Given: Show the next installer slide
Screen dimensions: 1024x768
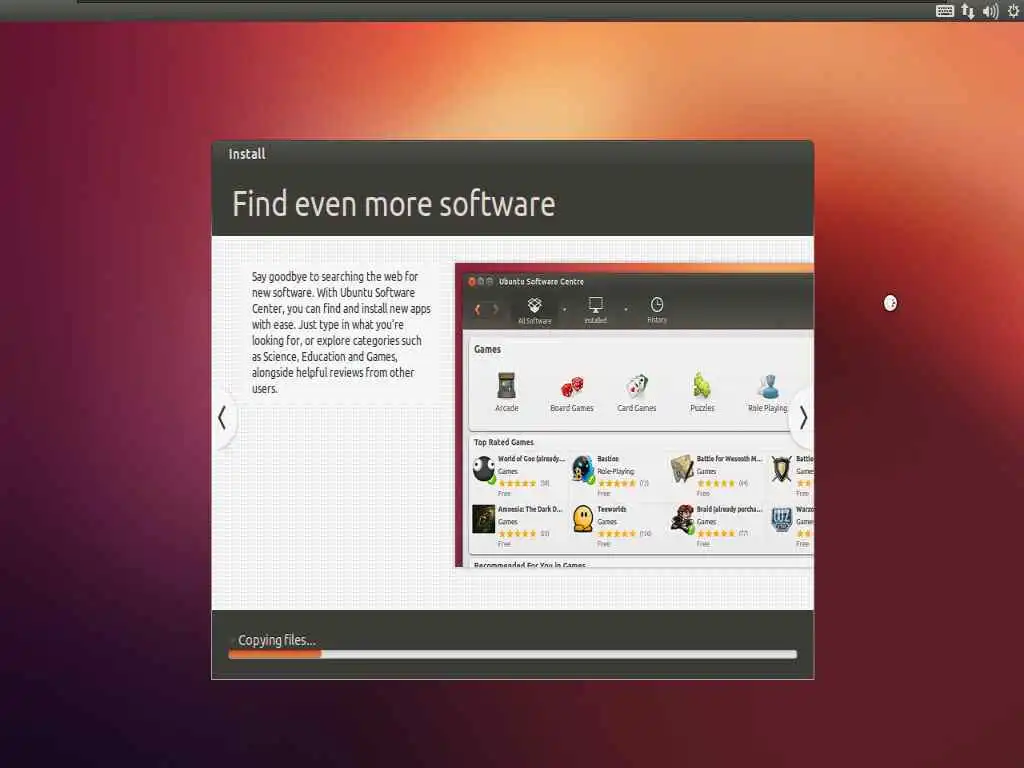Looking at the screenshot, I should coord(803,418).
